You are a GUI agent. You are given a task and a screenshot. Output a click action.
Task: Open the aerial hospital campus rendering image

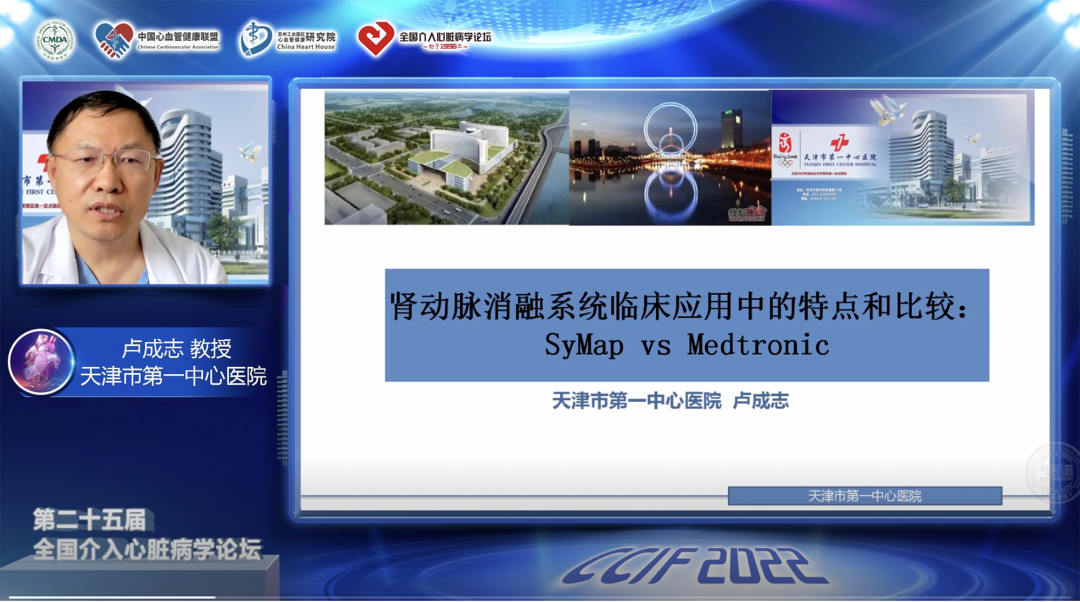coord(447,157)
